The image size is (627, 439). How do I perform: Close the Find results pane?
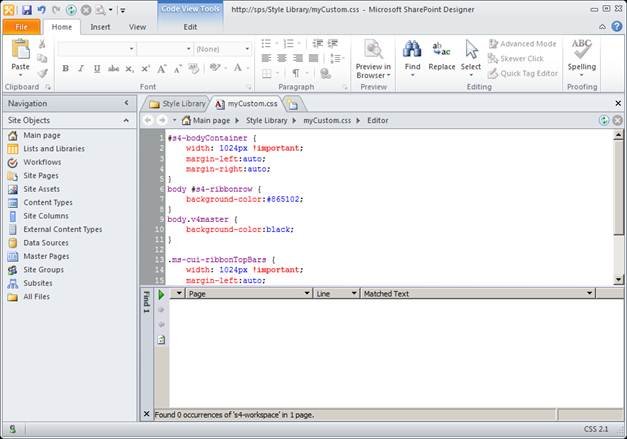click(x=147, y=414)
